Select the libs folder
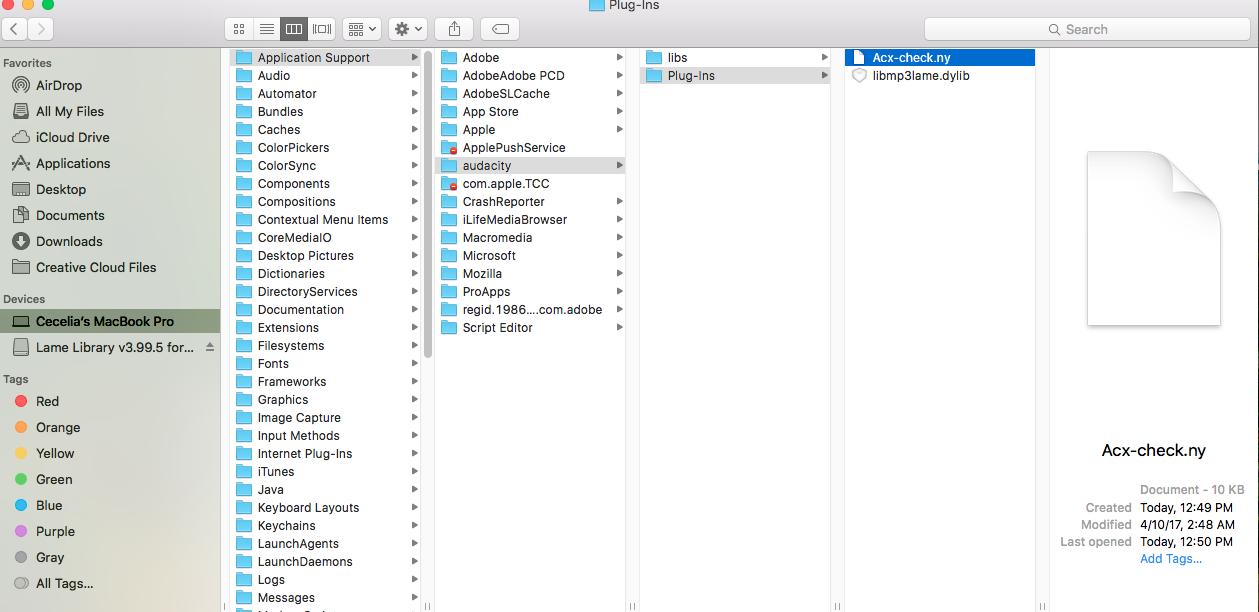Image resolution: width=1259 pixels, height=612 pixels. pyautogui.click(x=735, y=57)
